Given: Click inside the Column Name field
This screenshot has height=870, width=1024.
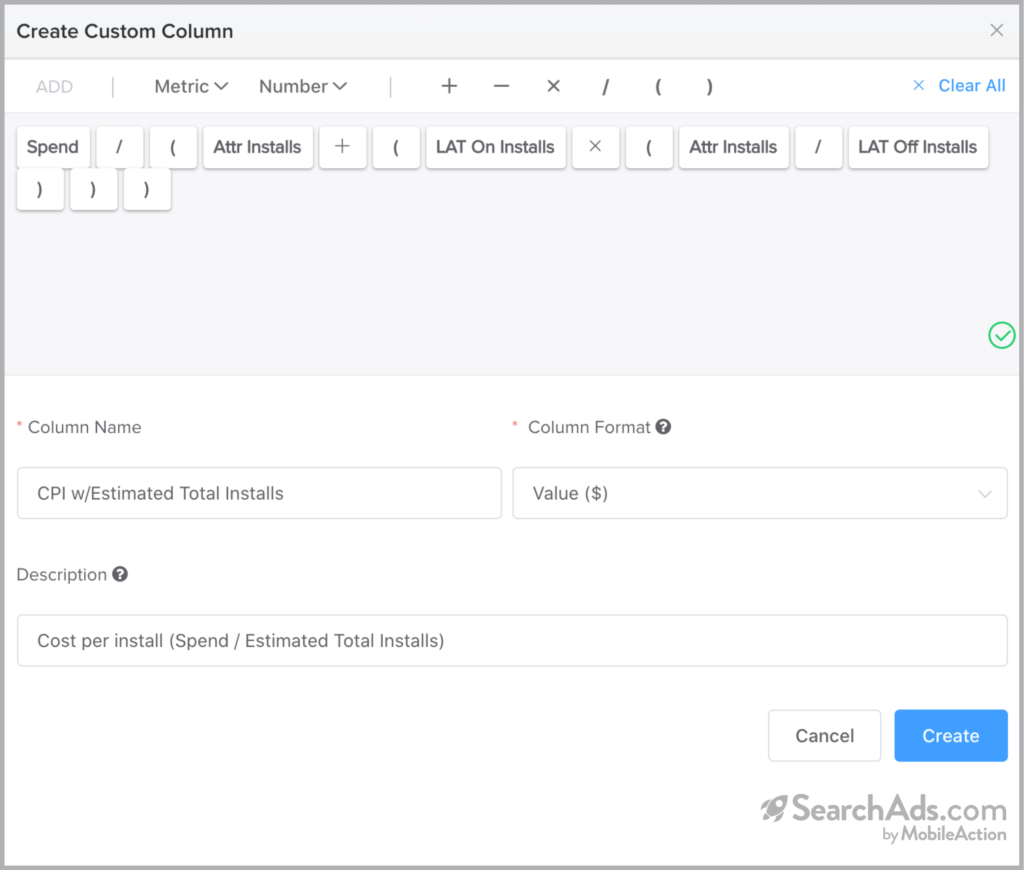Looking at the screenshot, I should point(259,493).
